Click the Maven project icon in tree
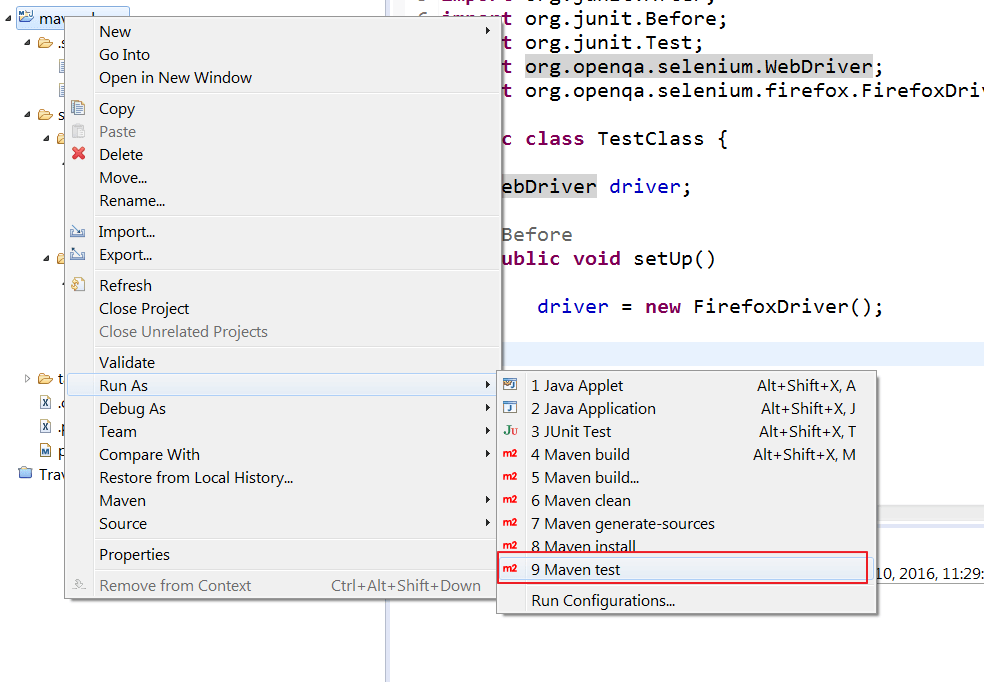This screenshot has width=984, height=682. point(26,16)
